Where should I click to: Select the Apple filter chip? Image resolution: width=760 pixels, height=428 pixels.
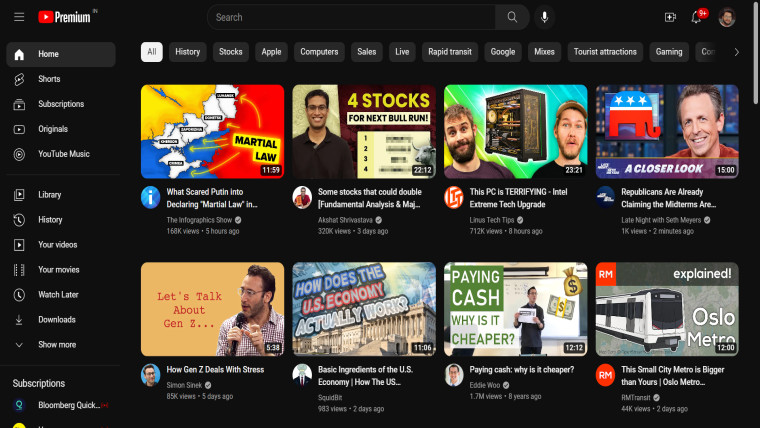tap(271, 52)
